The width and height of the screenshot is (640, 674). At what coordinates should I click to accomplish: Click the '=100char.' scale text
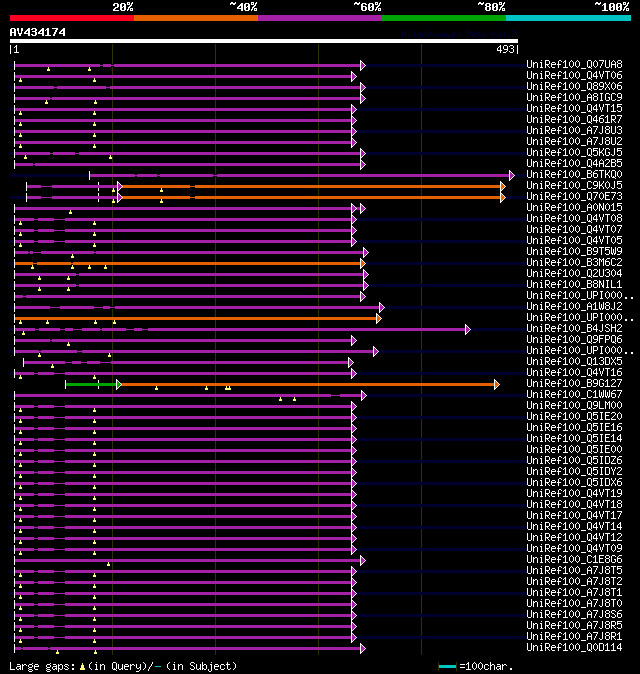[486, 667]
